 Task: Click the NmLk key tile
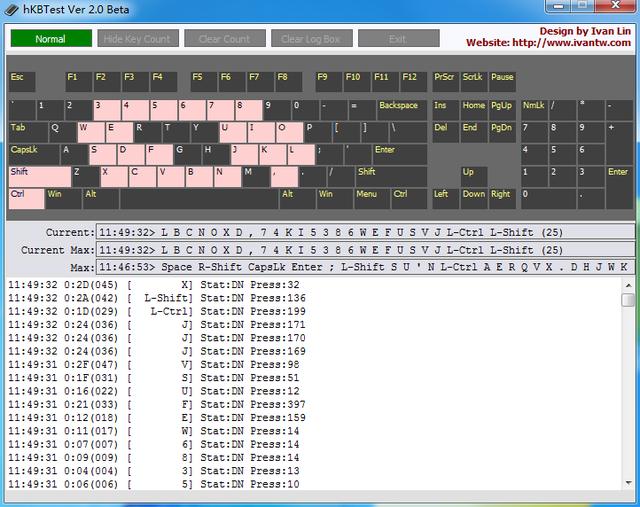tap(534, 110)
